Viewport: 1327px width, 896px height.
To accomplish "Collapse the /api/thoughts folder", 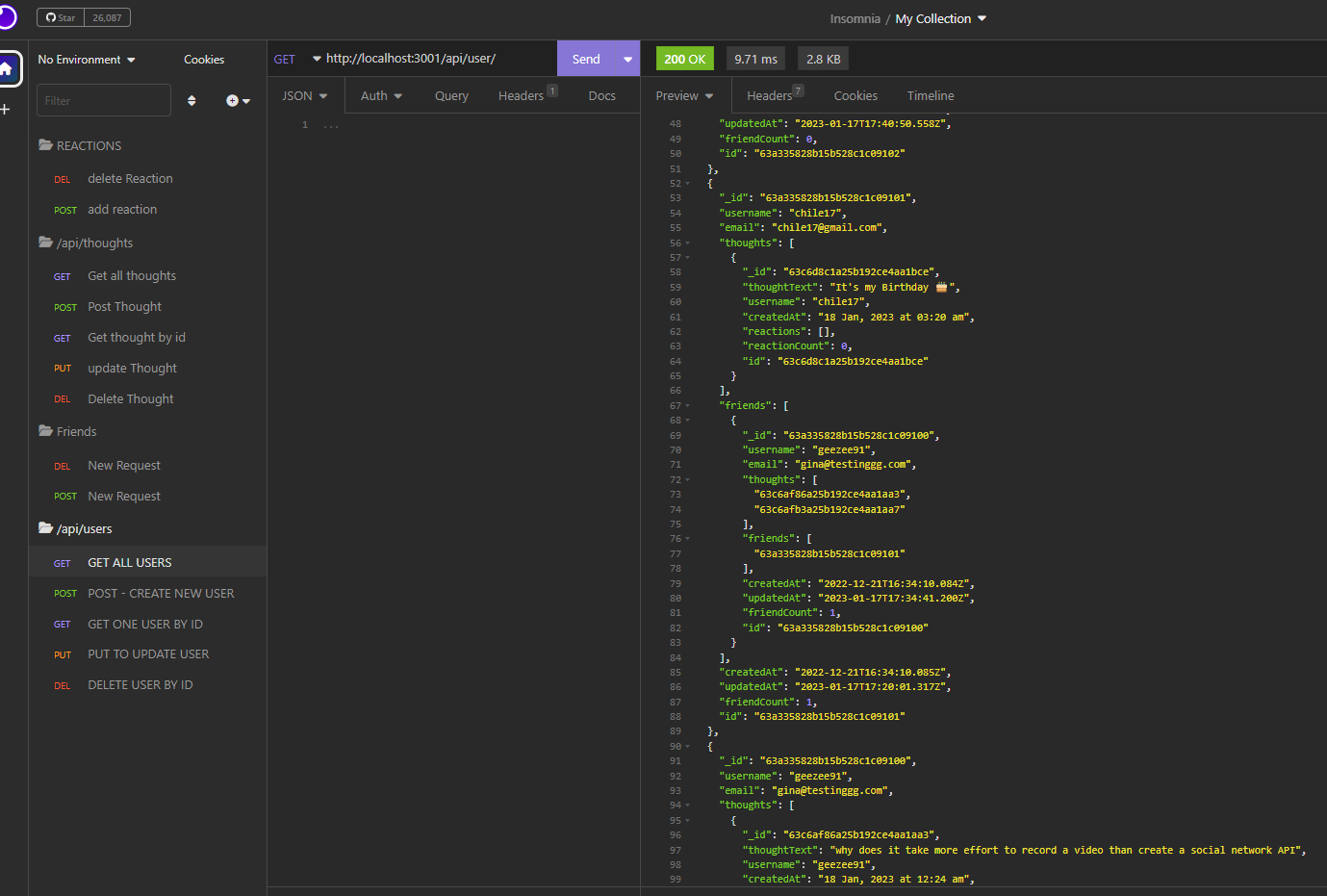I will click(86, 243).
